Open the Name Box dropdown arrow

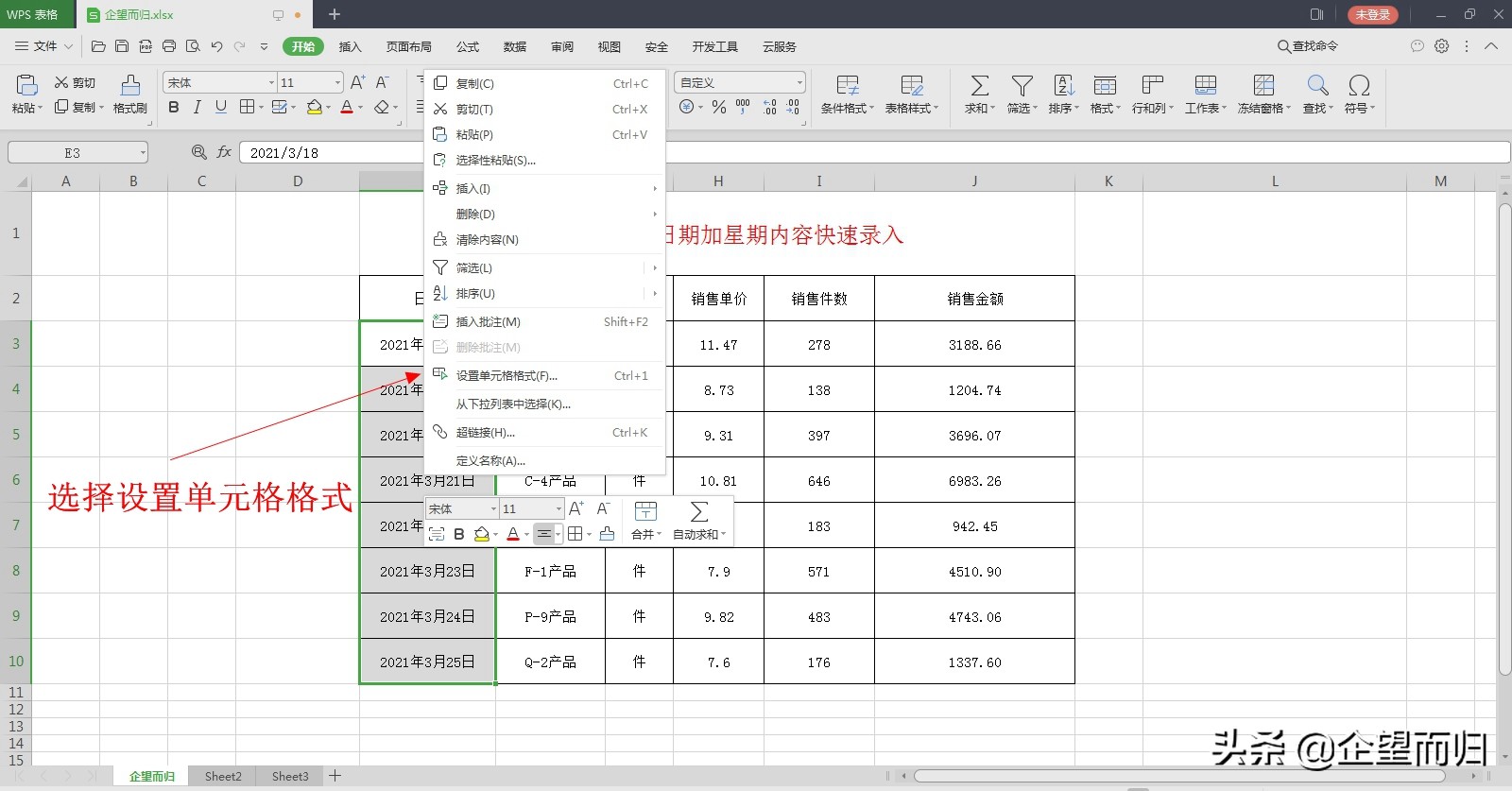coord(143,153)
